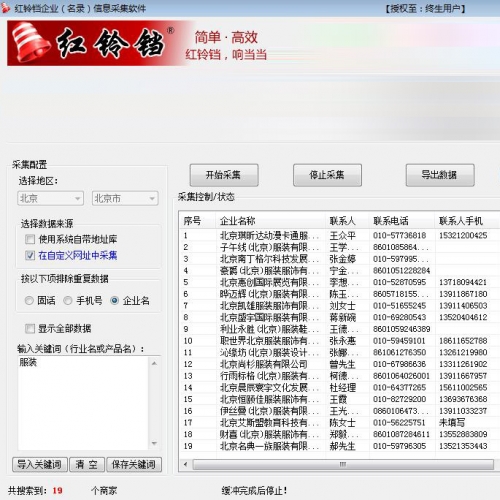Save keywords using 保存关键词 button
The height and width of the screenshot is (500, 500).
click(134, 464)
